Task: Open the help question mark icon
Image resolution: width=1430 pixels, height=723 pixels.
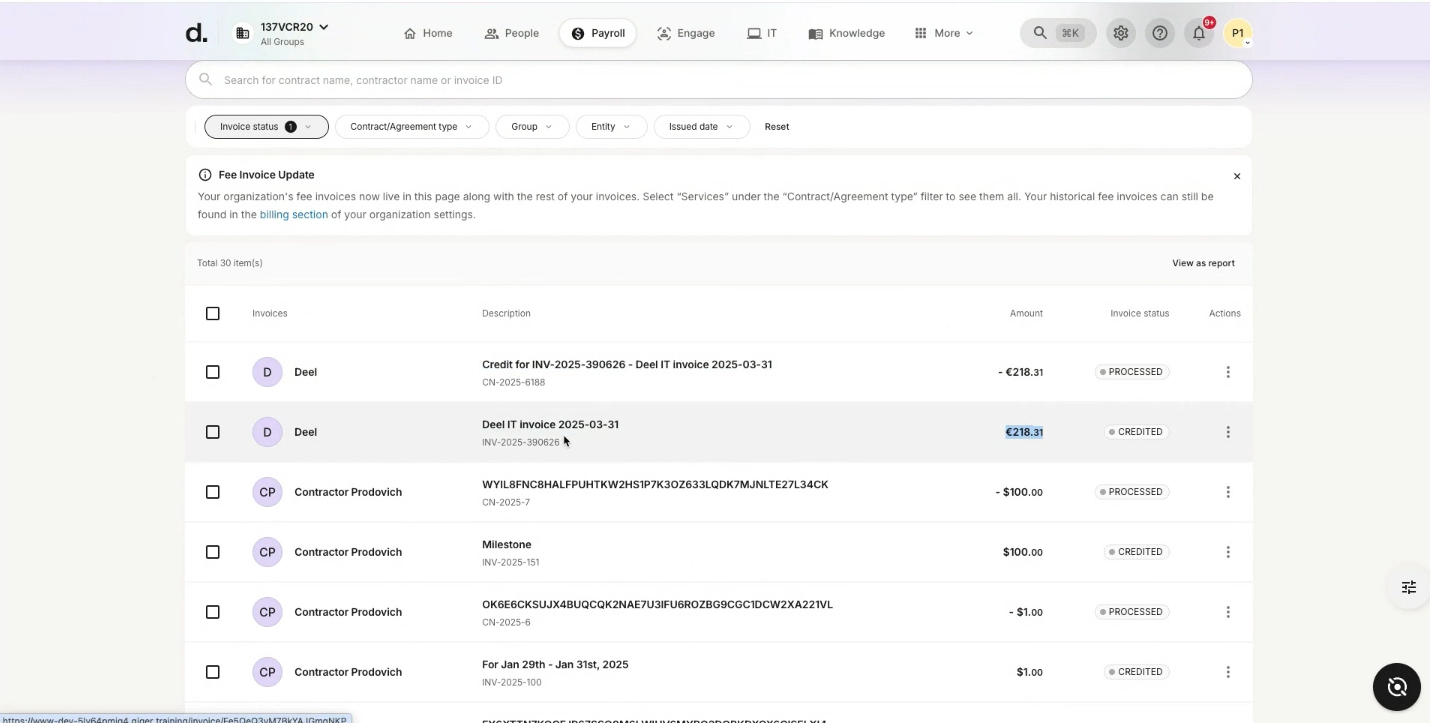Action: click(1160, 33)
